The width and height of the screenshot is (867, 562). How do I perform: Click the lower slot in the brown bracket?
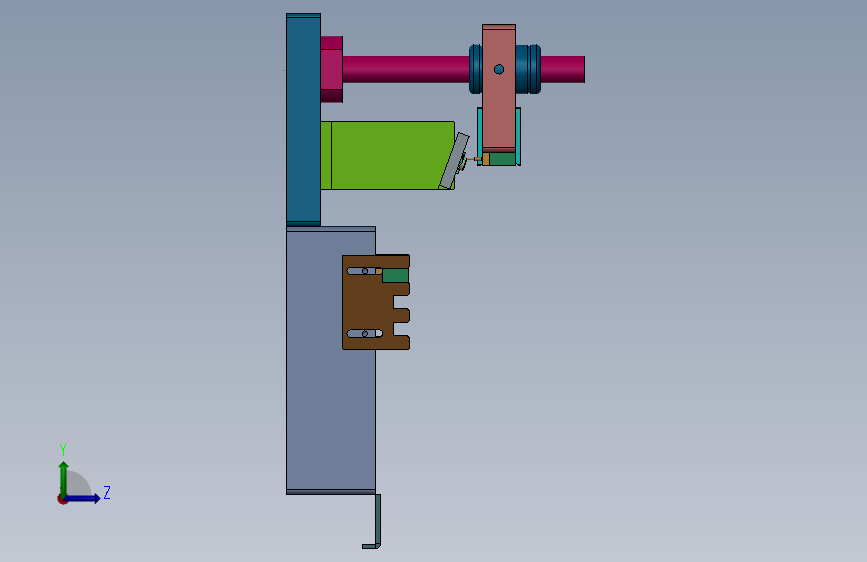click(364, 334)
